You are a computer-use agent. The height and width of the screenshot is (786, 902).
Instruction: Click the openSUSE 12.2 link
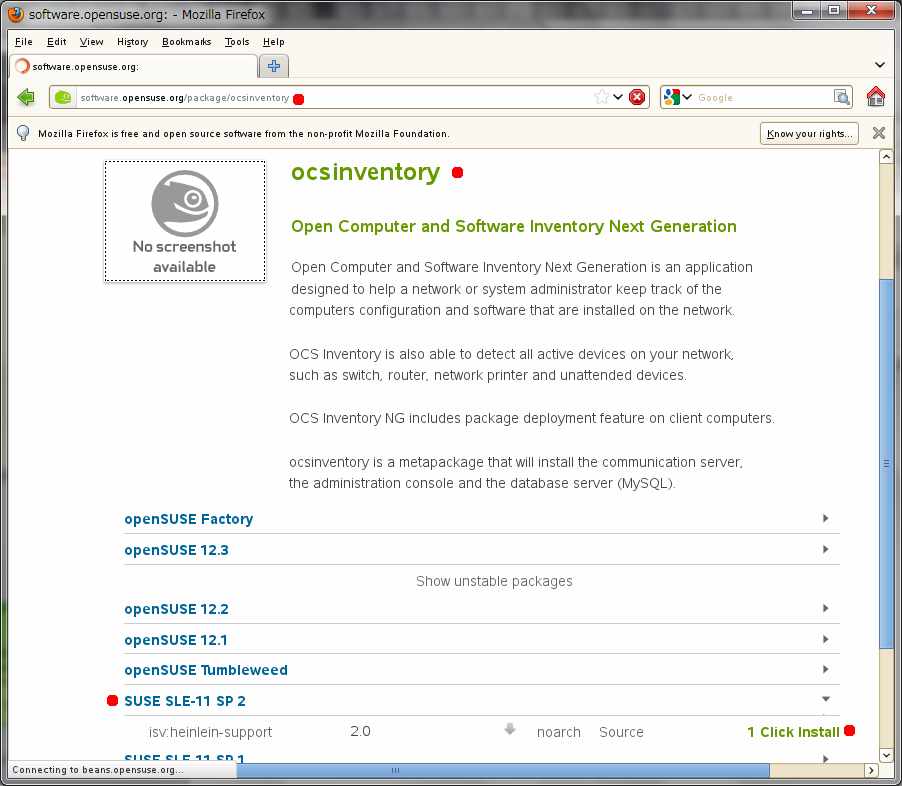[176, 609]
